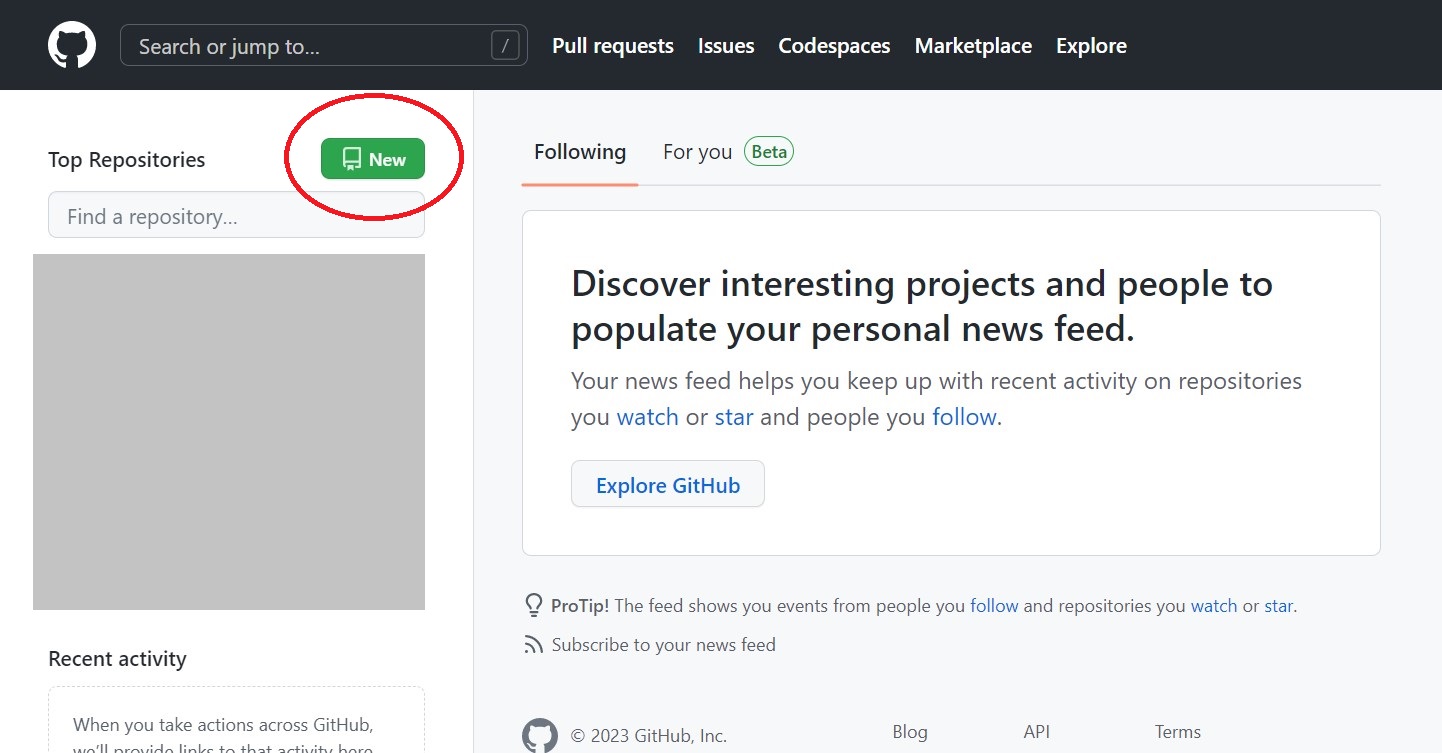This screenshot has width=1442, height=753.
Task: Switch to the Following feed tab
Action: pyautogui.click(x=580, y=152)
